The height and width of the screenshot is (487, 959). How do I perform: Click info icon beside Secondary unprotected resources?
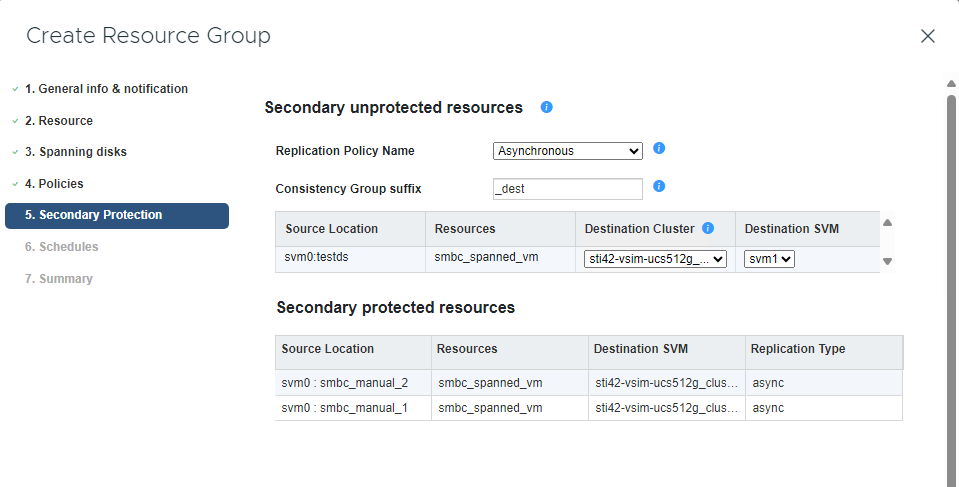(x=546, y=107)
